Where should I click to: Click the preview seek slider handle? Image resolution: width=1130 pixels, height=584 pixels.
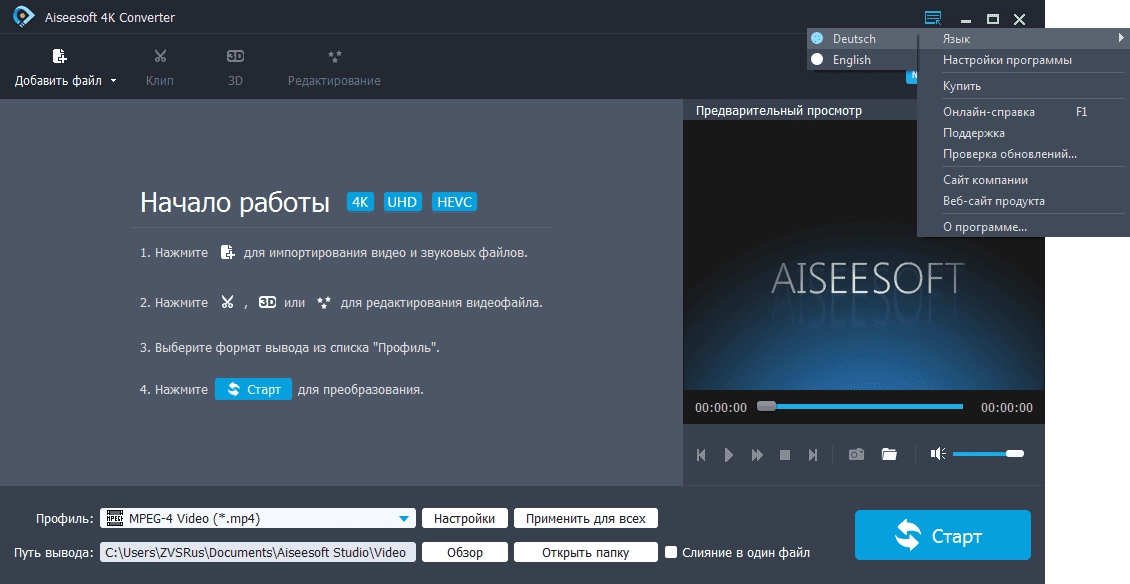coord(767,406)
